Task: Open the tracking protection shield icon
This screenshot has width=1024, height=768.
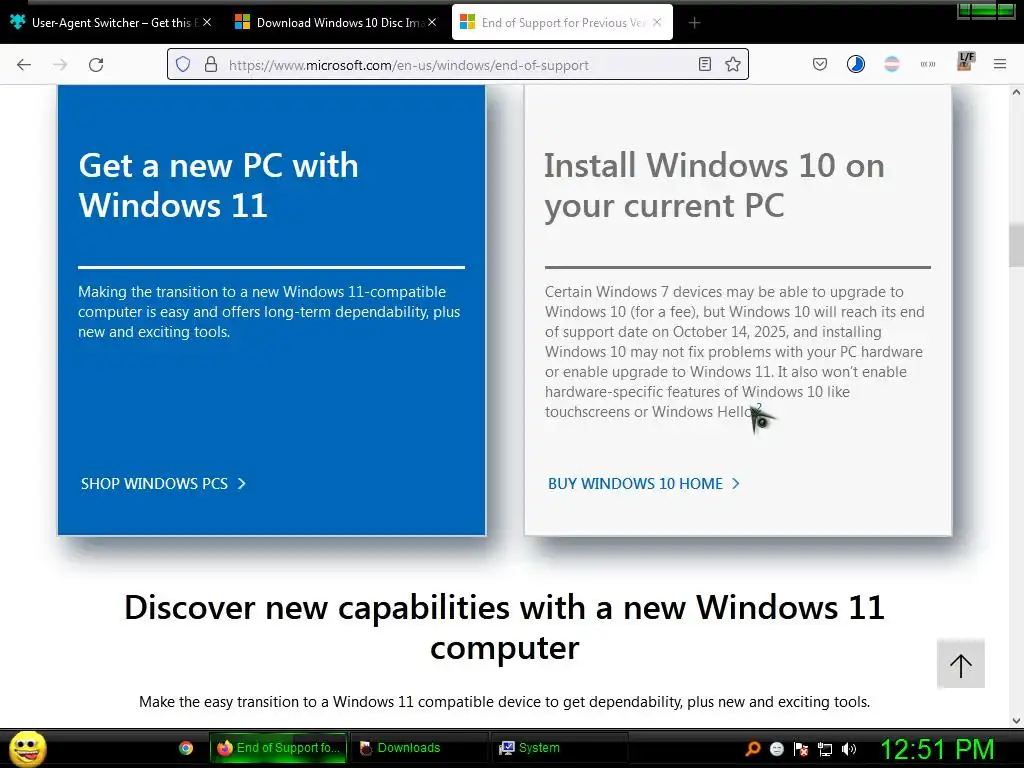Action: click(183, 64)
